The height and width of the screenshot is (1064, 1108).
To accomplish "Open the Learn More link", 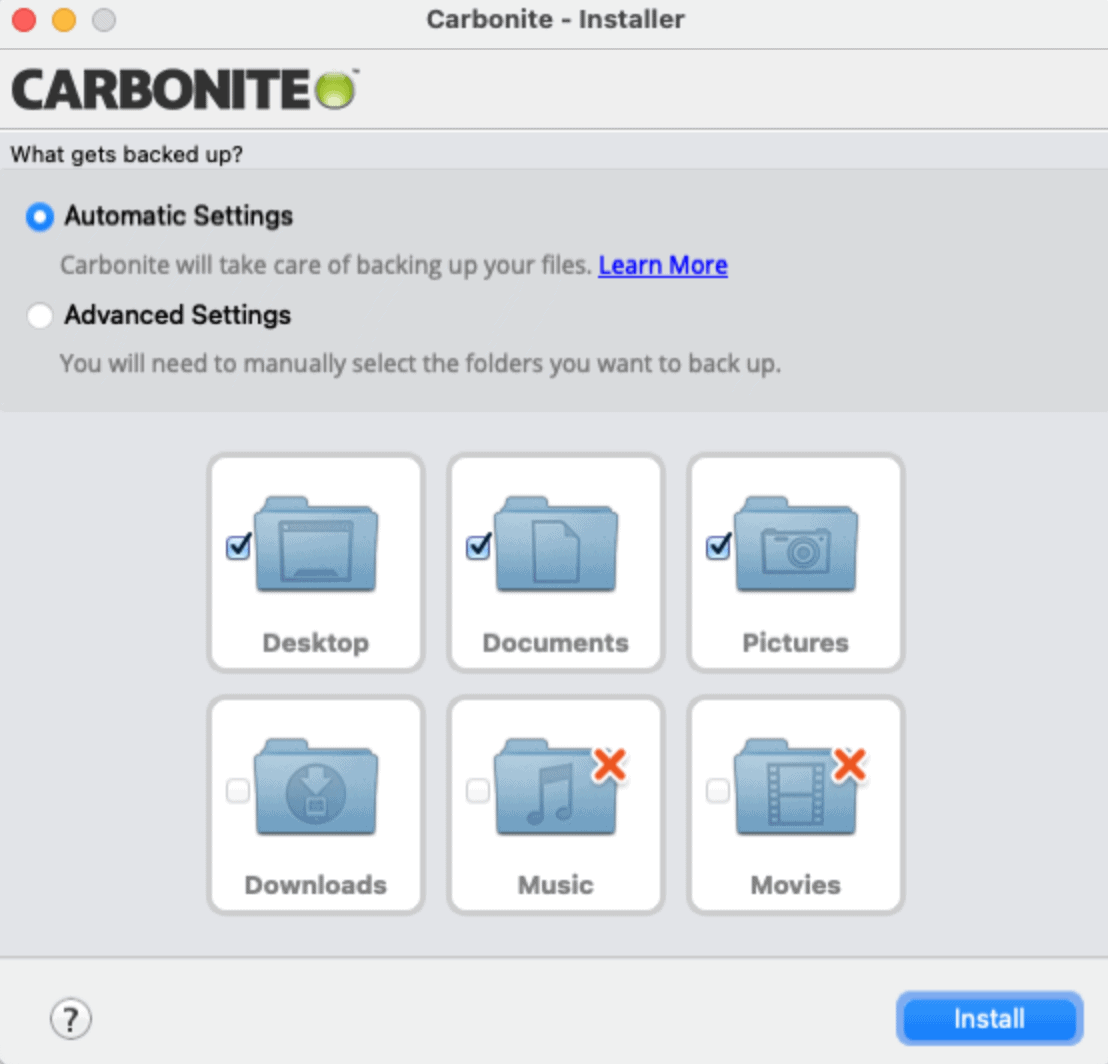I will click(662, 266).
